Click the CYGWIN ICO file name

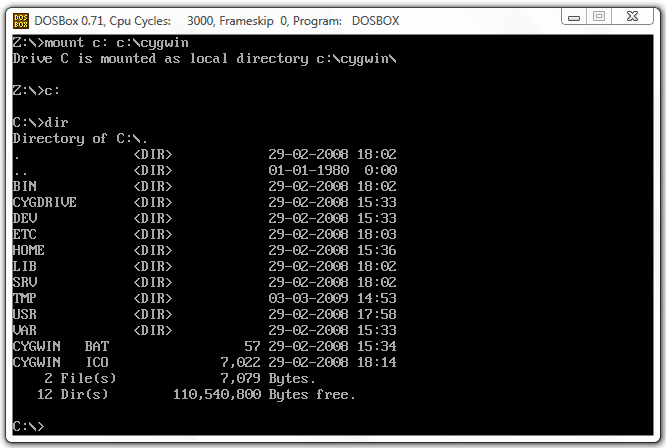(x=61, y=362)
